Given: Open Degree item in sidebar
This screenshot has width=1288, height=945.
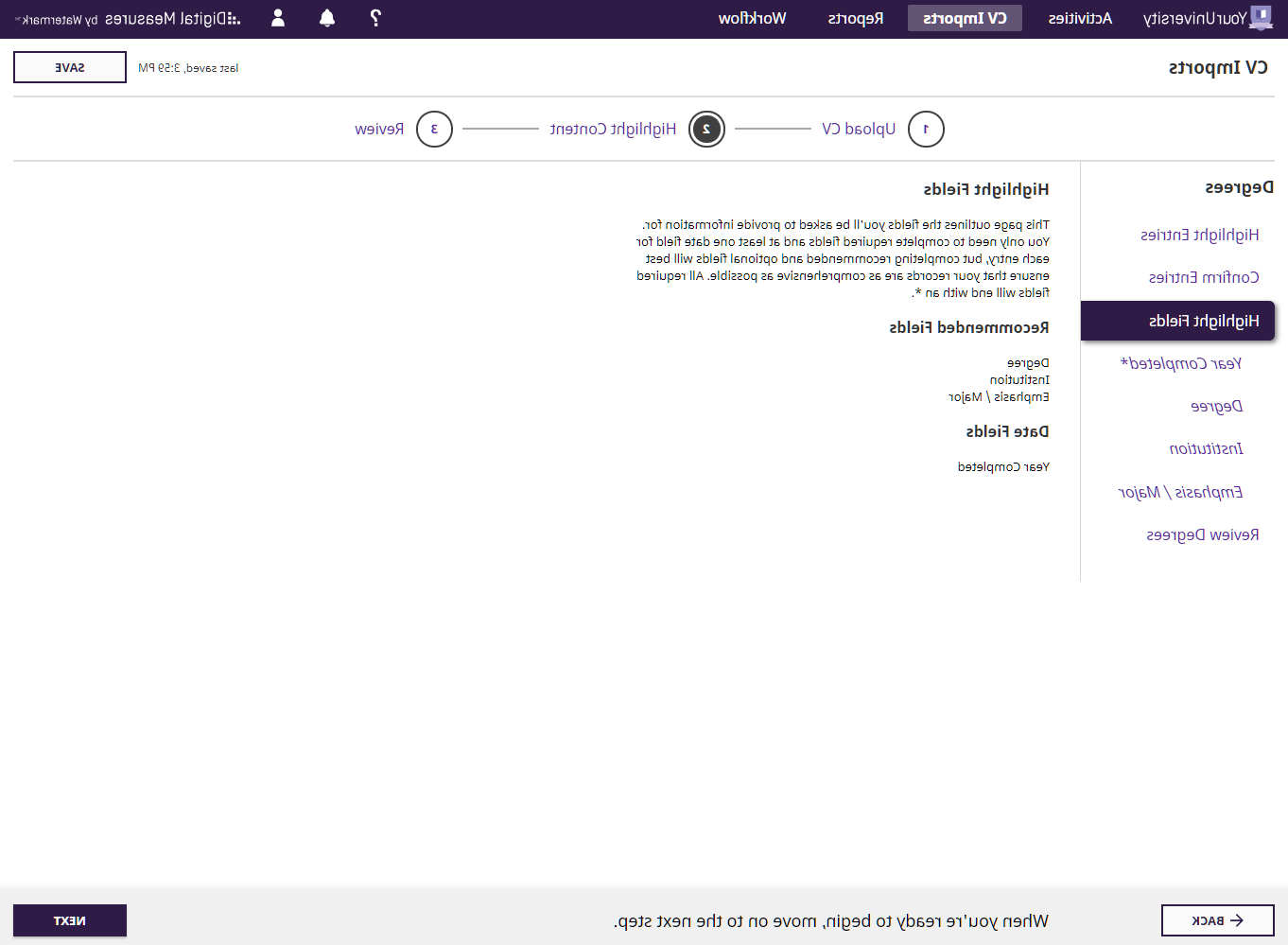Looking at the screenshot, I should (x=1216, y=407).
